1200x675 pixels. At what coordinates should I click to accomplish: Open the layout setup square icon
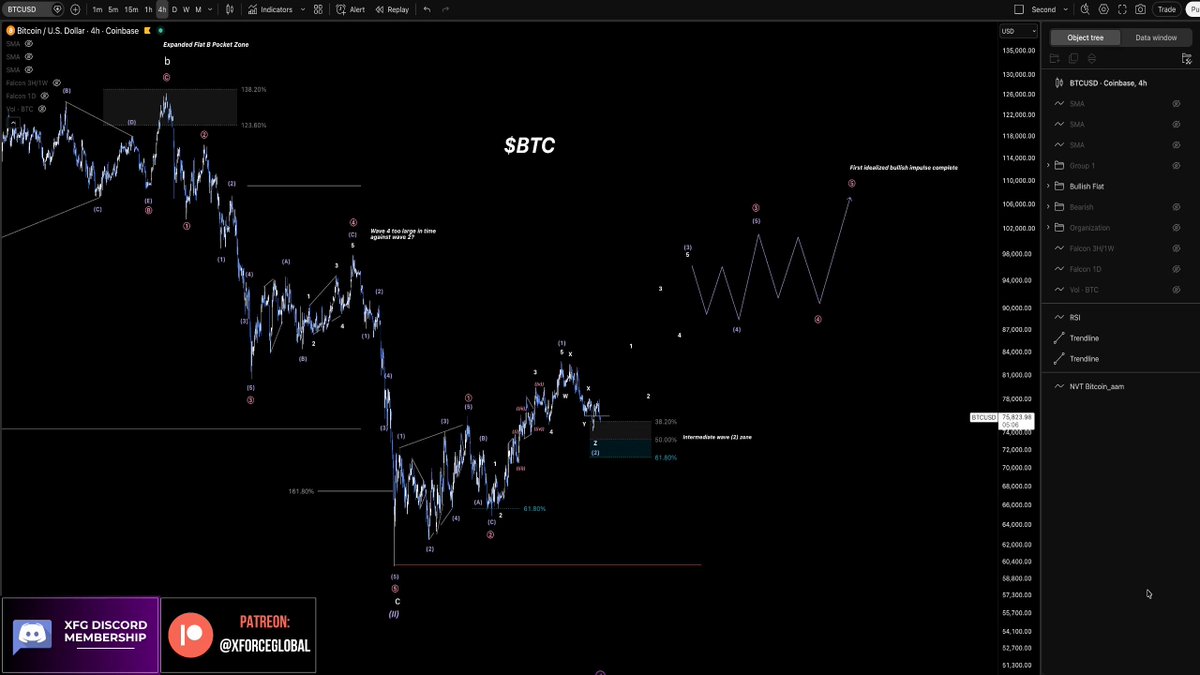coord(1019,9)
